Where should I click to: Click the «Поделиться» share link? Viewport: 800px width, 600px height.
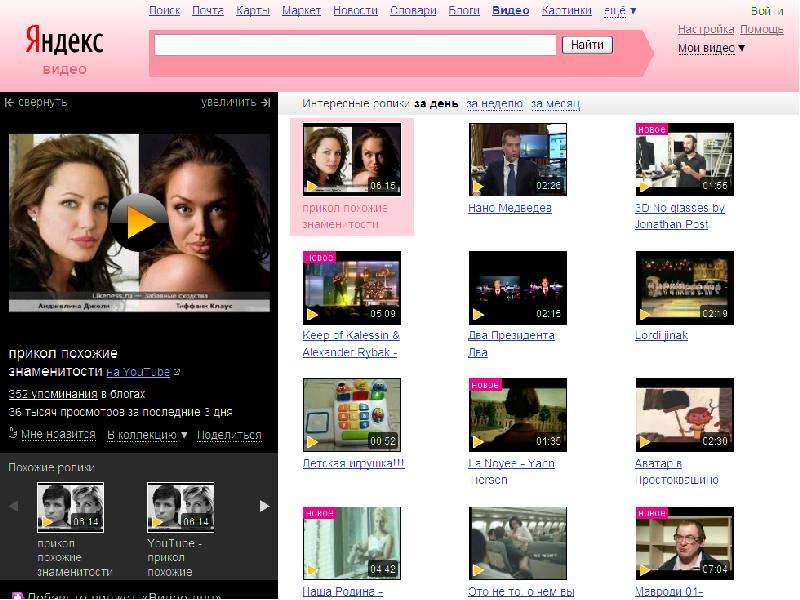229,435
